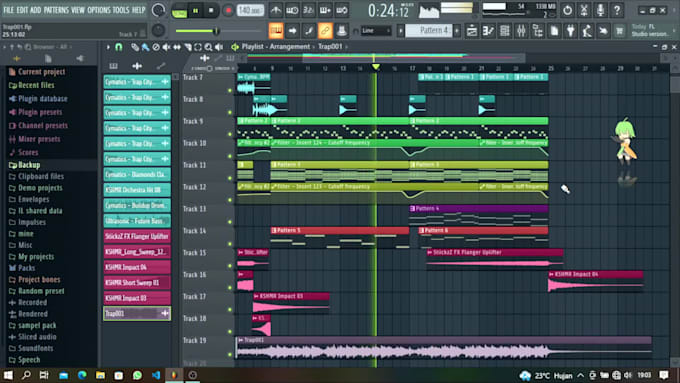Open the Mixer view icon
Image resolution: width=680 pixels, height=383 pixels.
(521, 31)
